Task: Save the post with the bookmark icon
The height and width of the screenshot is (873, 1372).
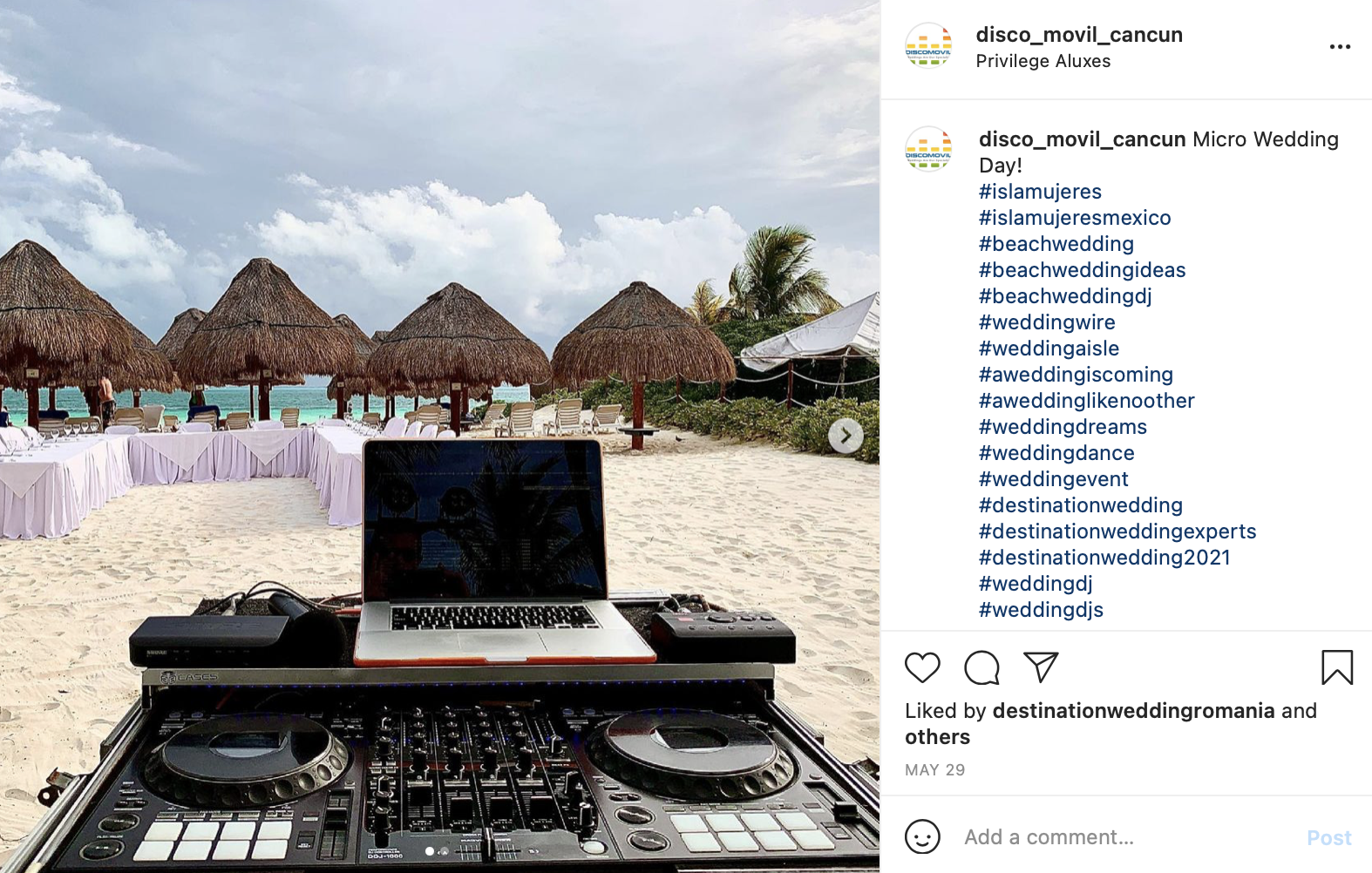Action: coord(1337,667)
